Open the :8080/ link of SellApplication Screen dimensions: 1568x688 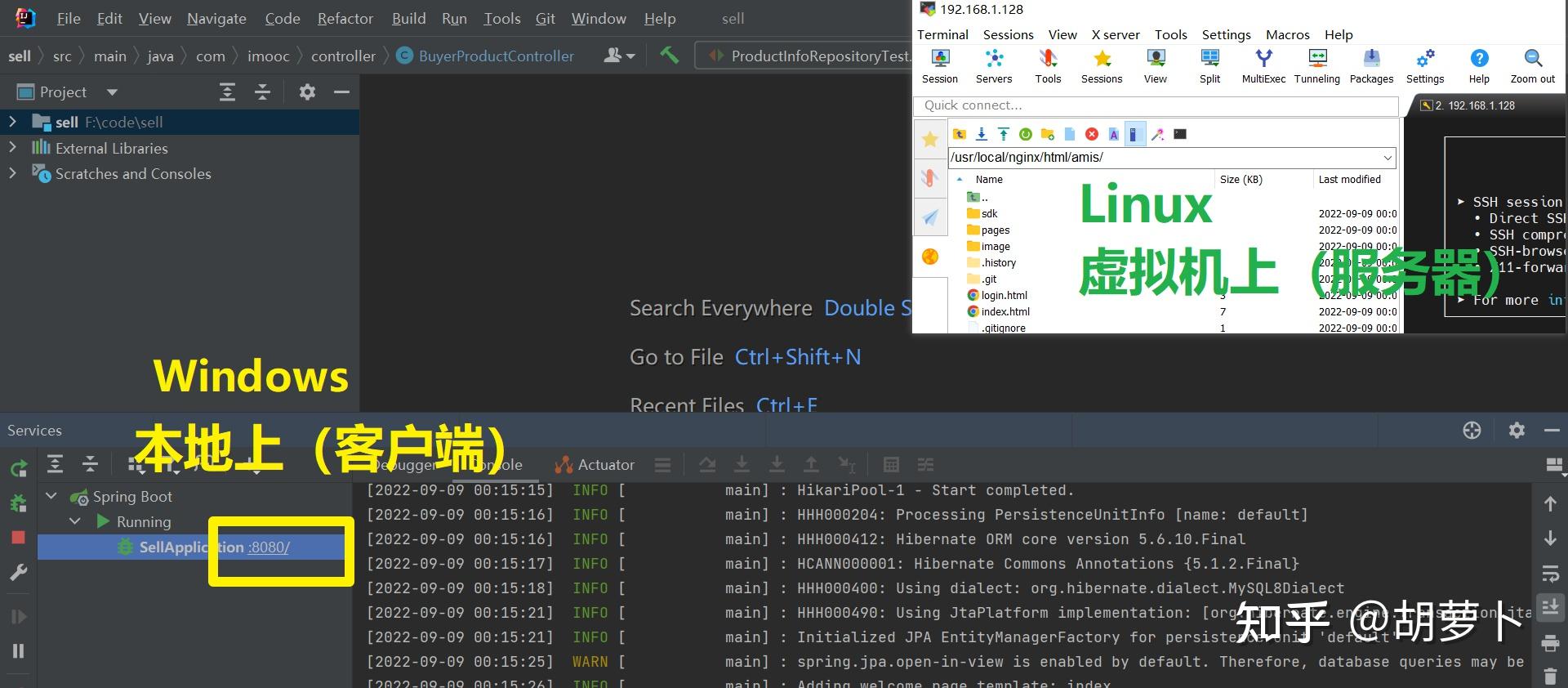tap(269, 547)
